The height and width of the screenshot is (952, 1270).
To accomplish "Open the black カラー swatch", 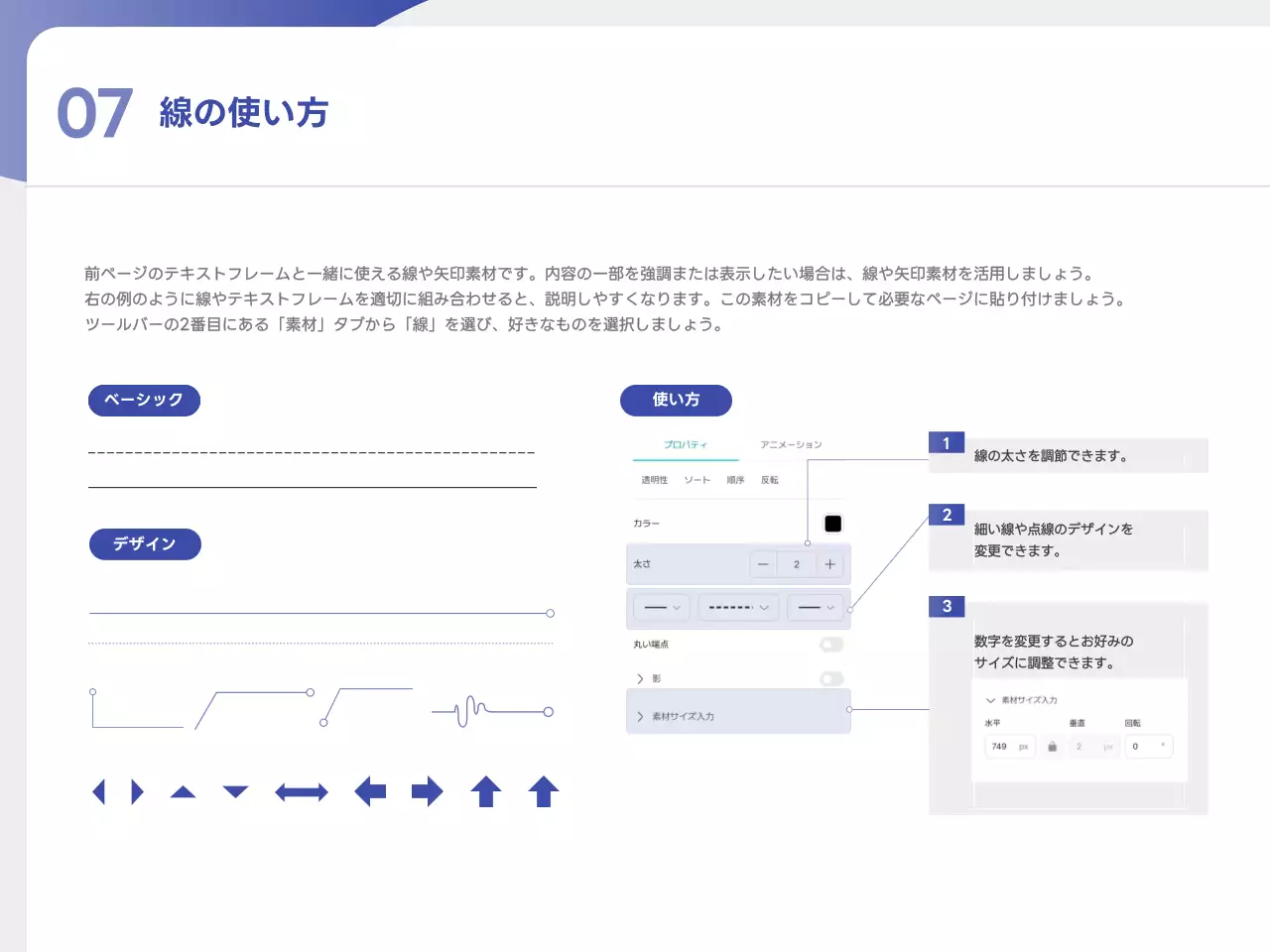I will (833, 524).
